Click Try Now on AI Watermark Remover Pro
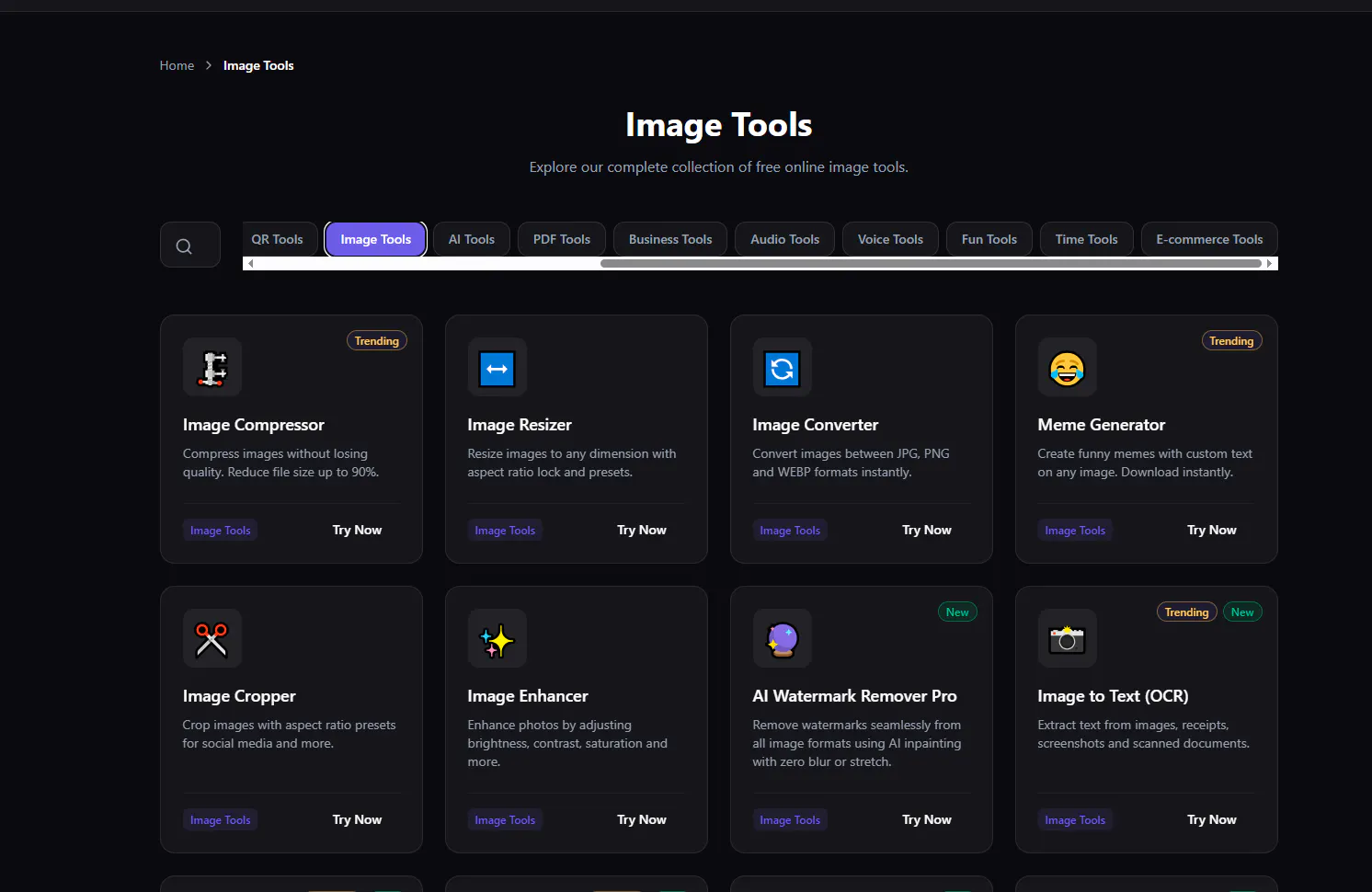This screenshot has height=892, width=1372. coord(927,819)
